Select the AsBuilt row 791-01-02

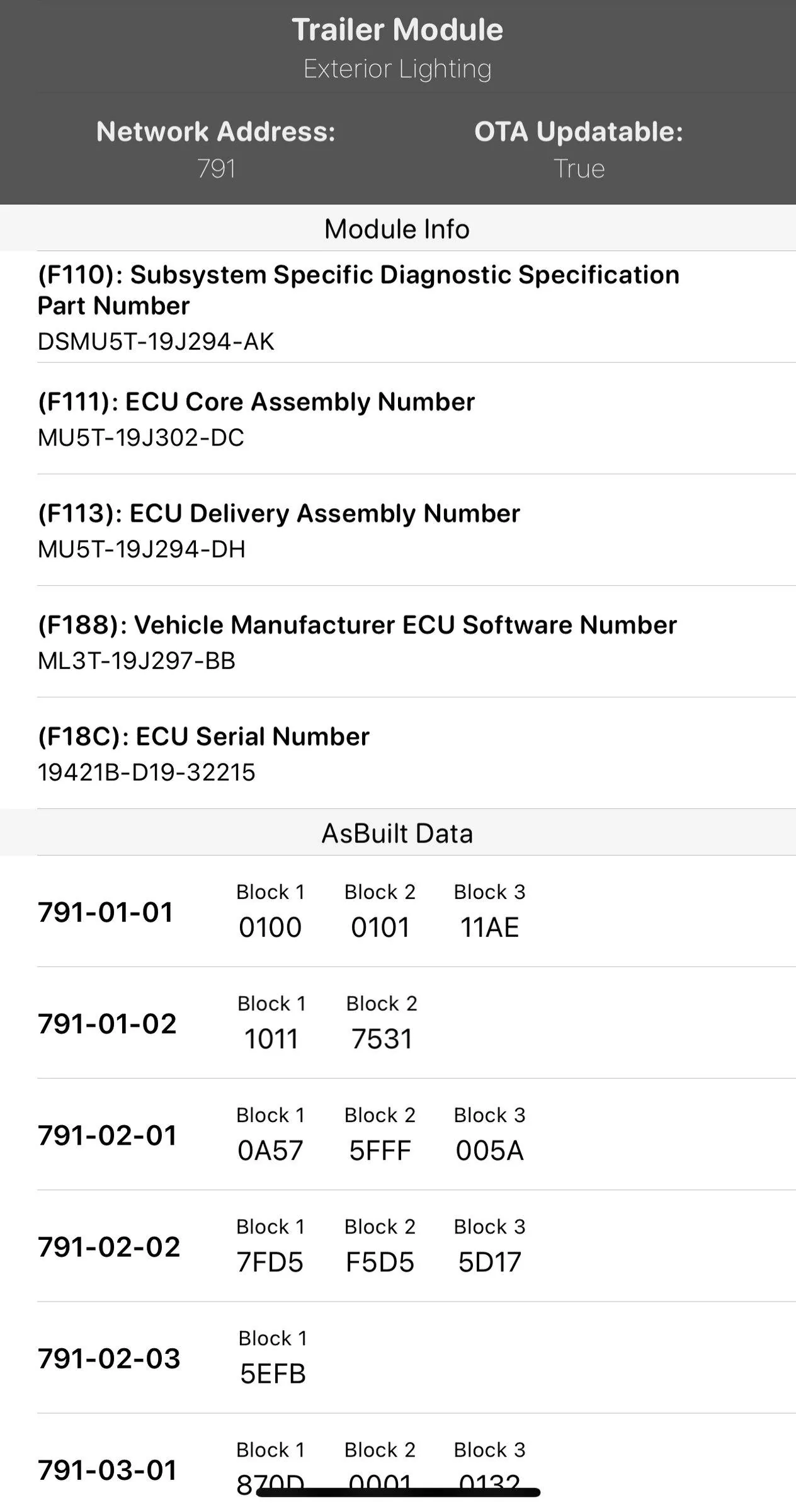[x=107, y=1024]
